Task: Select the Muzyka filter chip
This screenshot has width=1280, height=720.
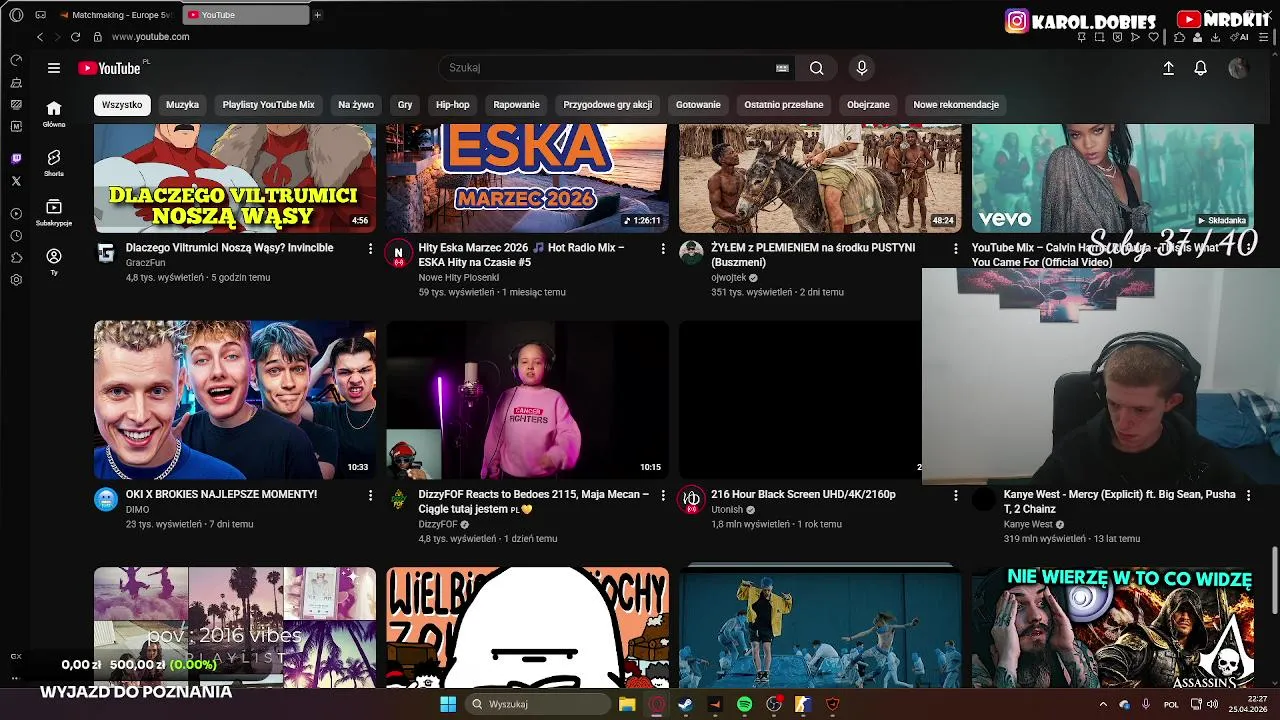Action: pyautogui.click(x=182, y=105)
